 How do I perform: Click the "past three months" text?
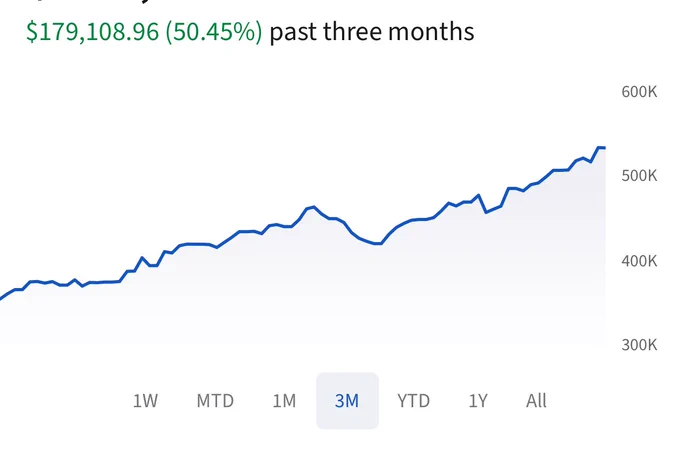point(371,32)
